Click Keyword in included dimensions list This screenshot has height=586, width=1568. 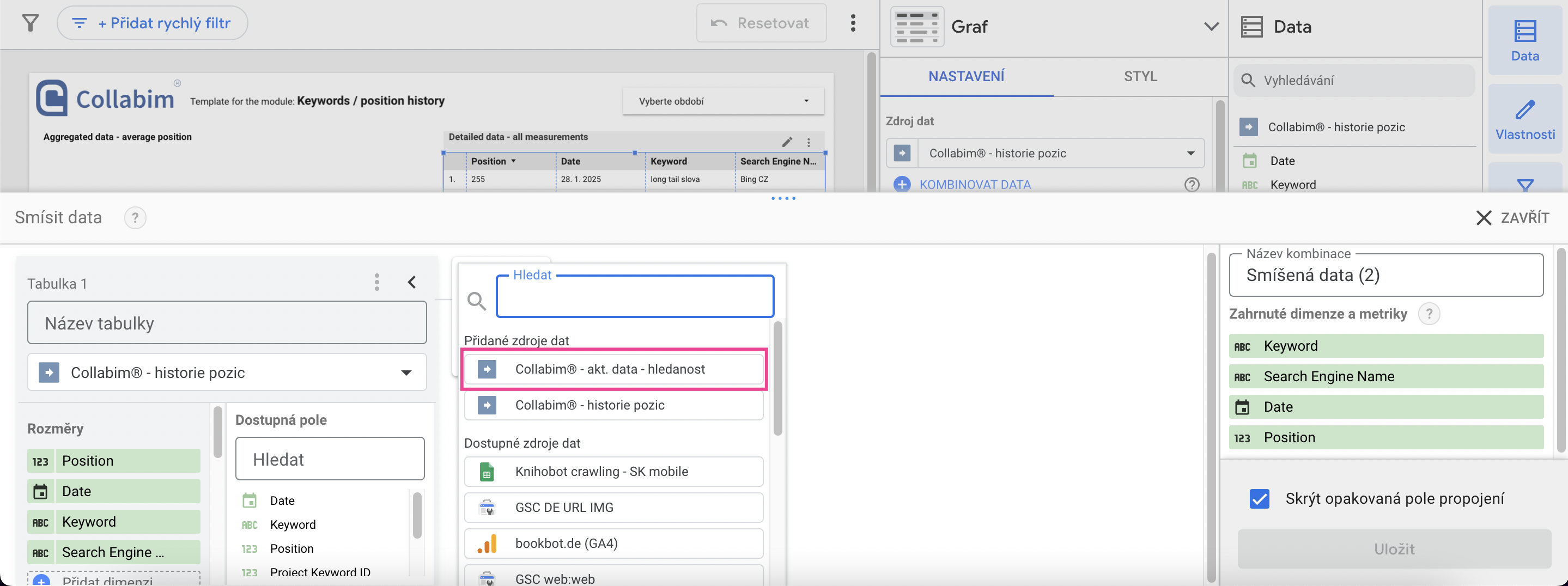tap(1386, 346)
